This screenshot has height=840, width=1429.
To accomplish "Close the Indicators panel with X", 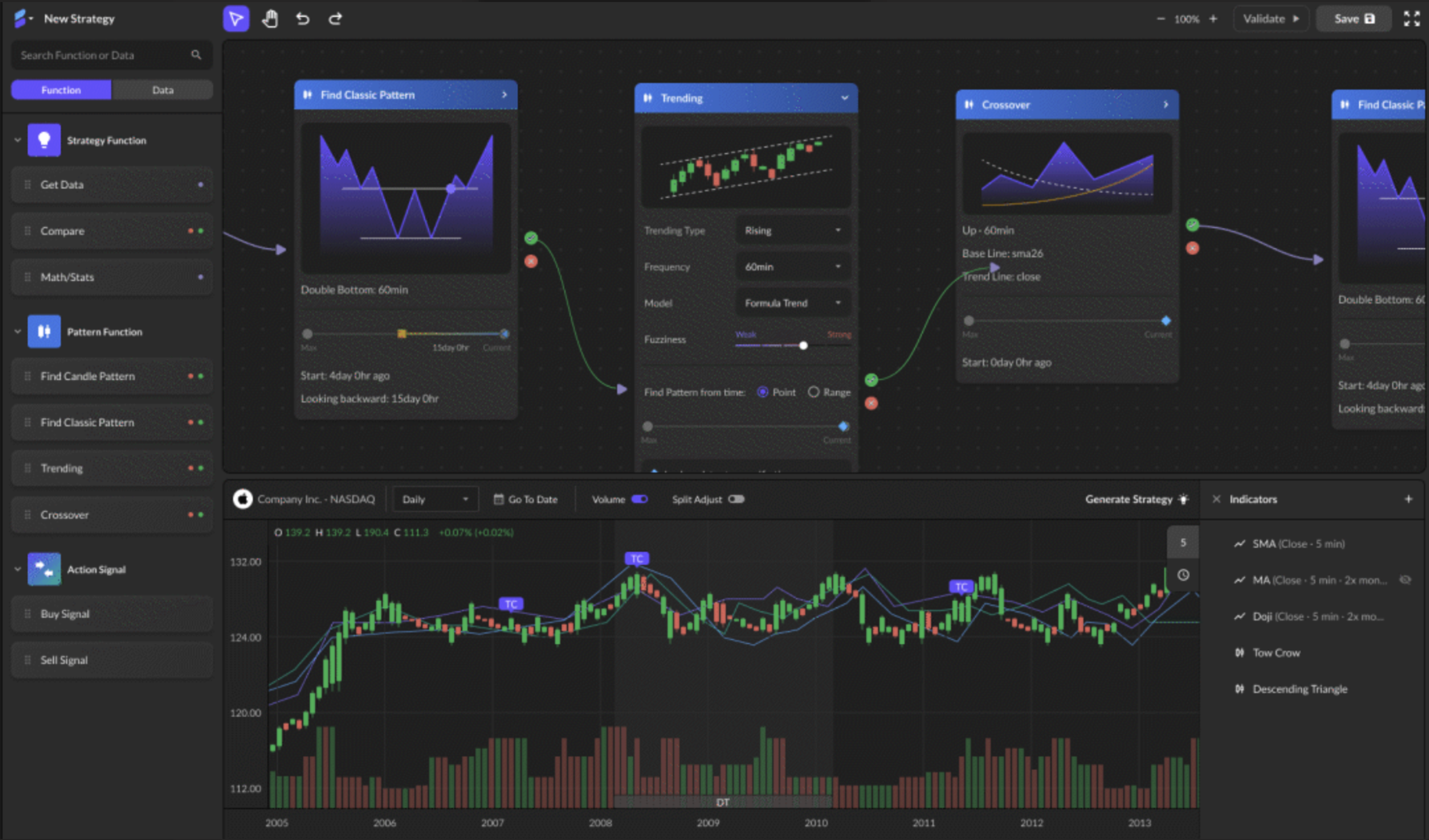I will (x=1216, y=499).
